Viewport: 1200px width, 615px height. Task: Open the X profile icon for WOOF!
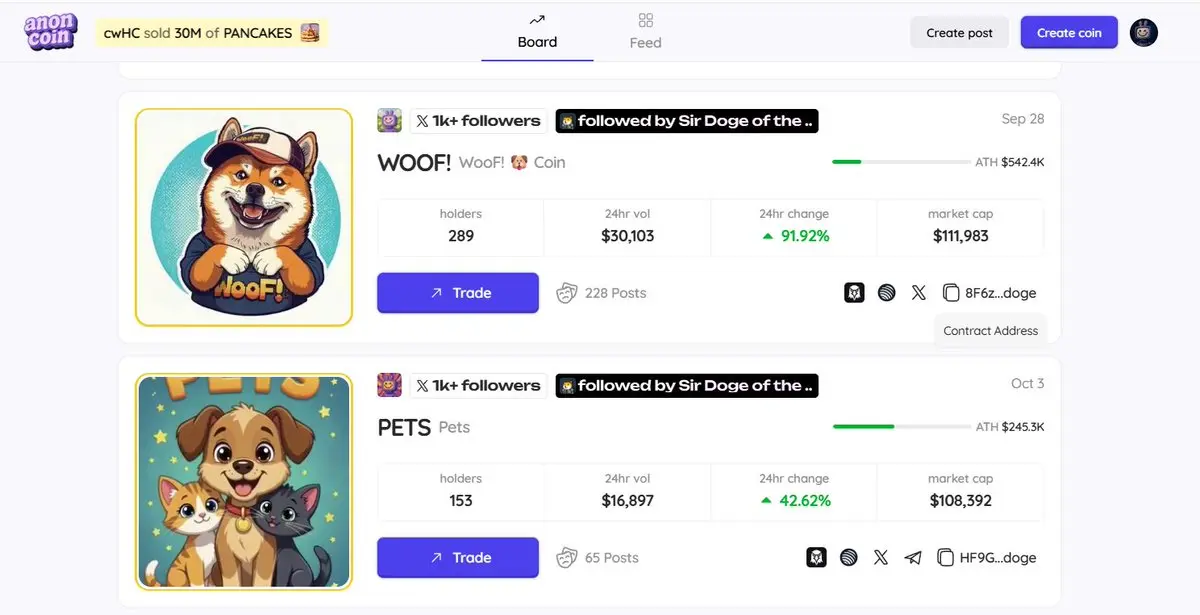tap(919, 293)
